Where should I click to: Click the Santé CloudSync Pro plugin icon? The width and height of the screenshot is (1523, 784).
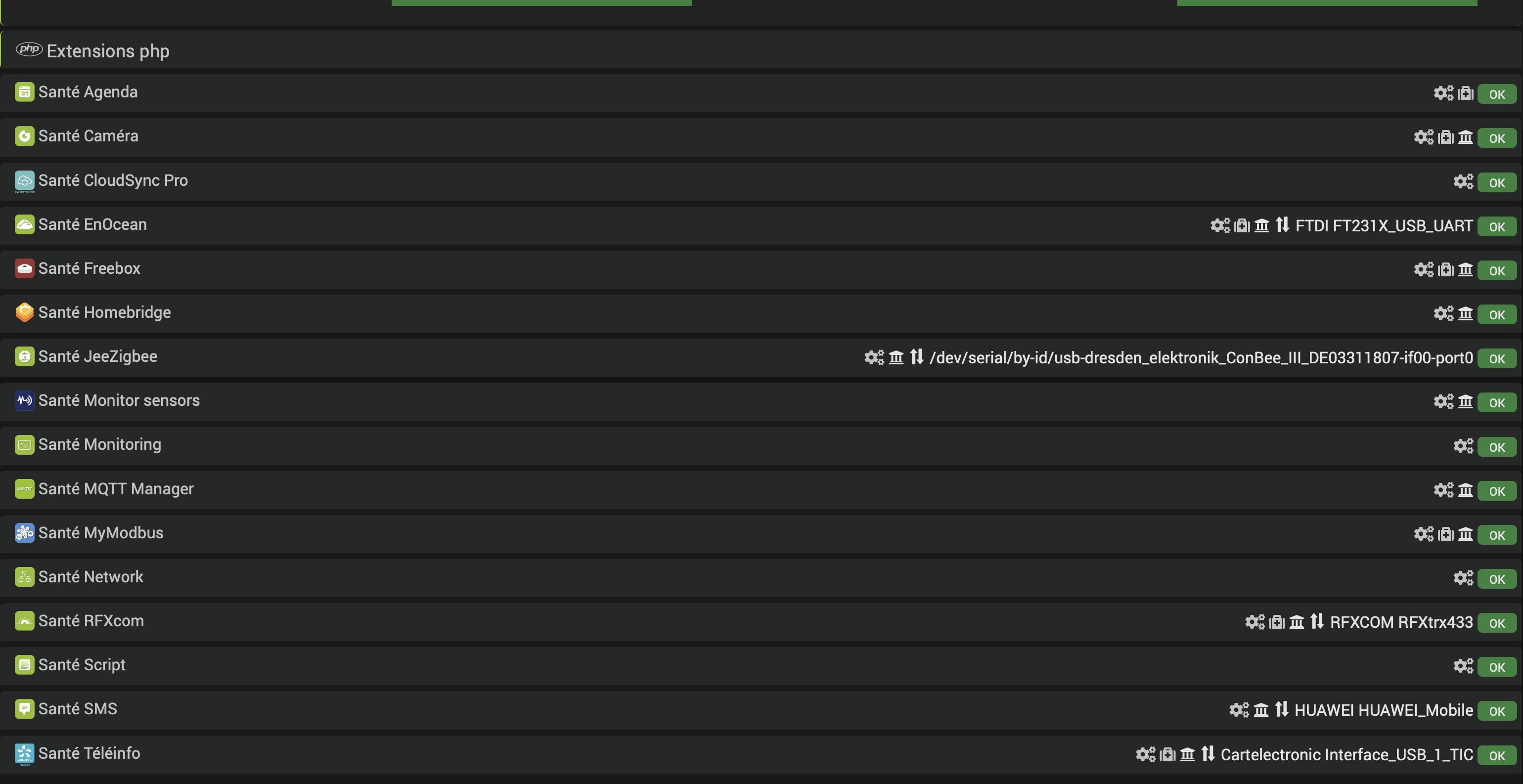24,181
